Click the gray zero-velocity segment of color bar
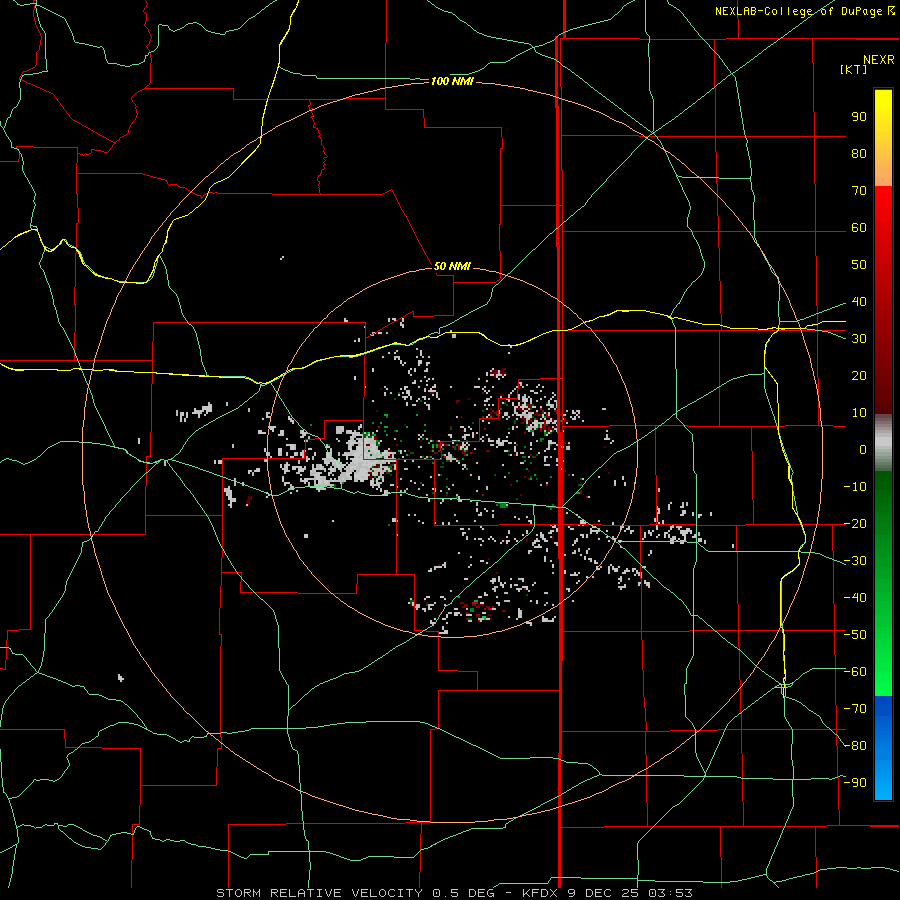Viewport: 900px width, 900px height. [883, 443]
